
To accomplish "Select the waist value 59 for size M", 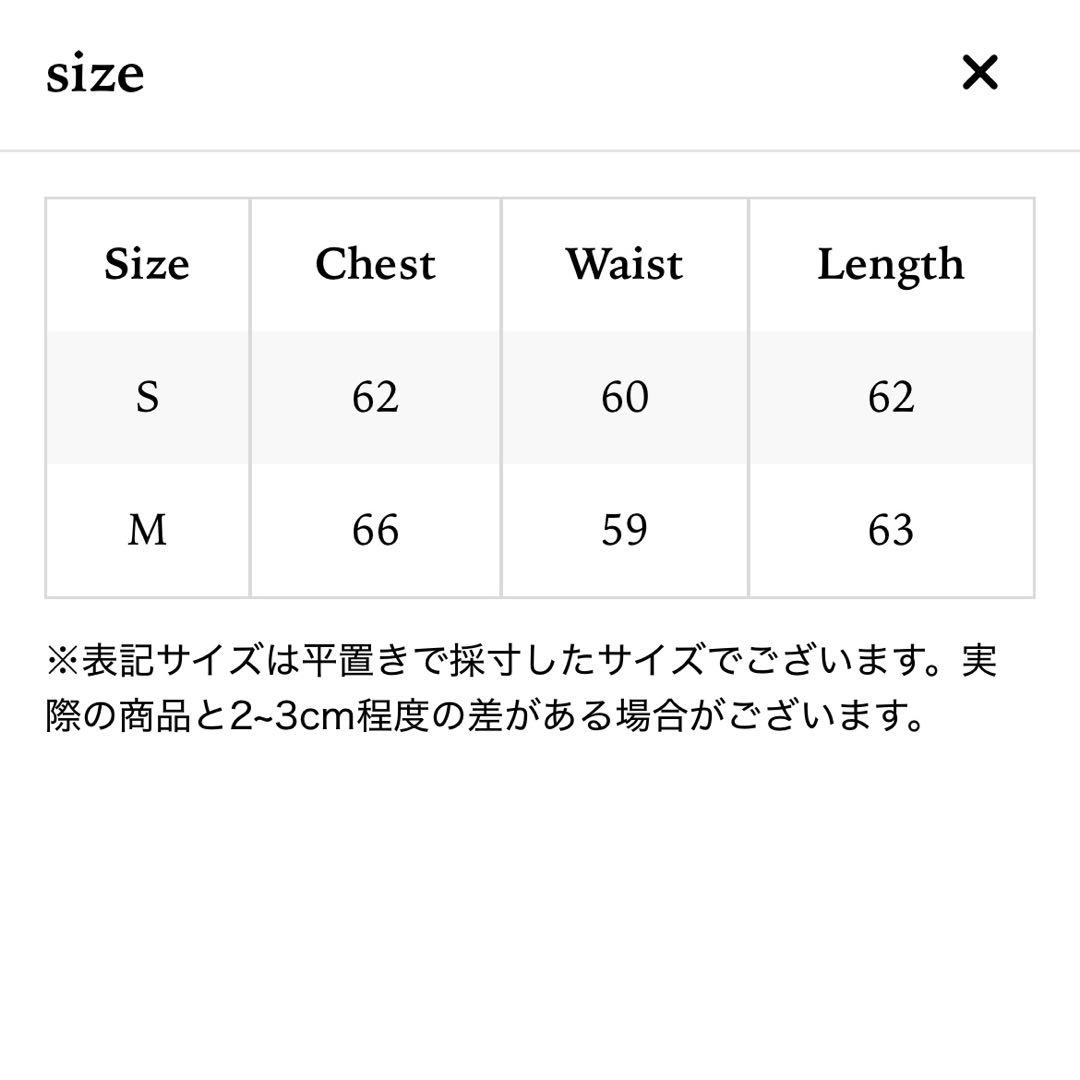I will (623, 530).
